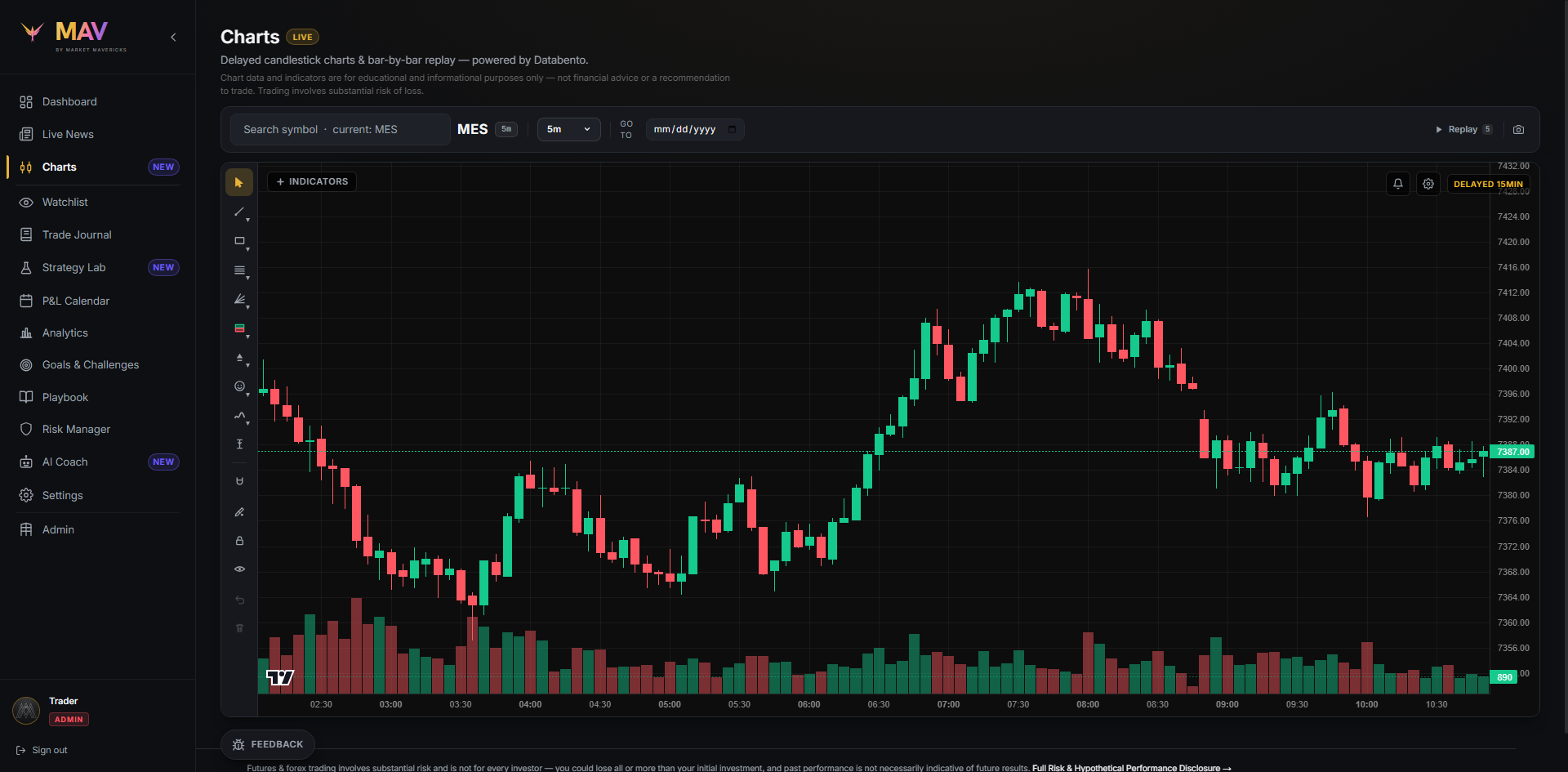
Task: Click the DELAYED 15MIN badge
Action: pyautogui.click(x=1488, y=184)
